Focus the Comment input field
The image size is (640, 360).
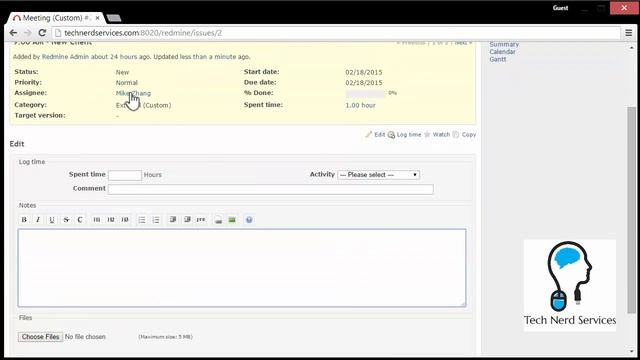(x=271, y=189)
